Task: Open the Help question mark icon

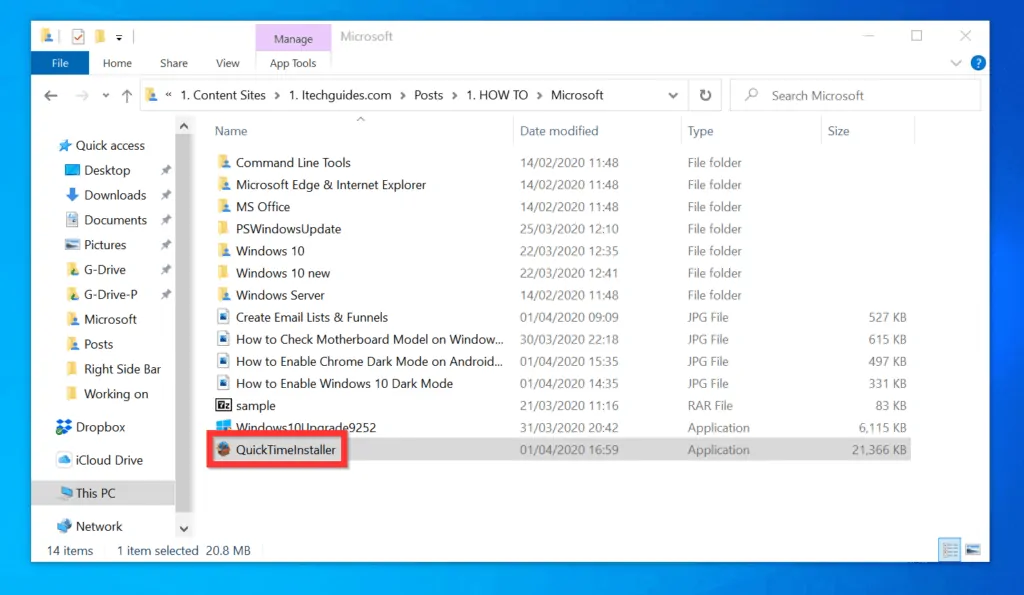Action: 978,63
